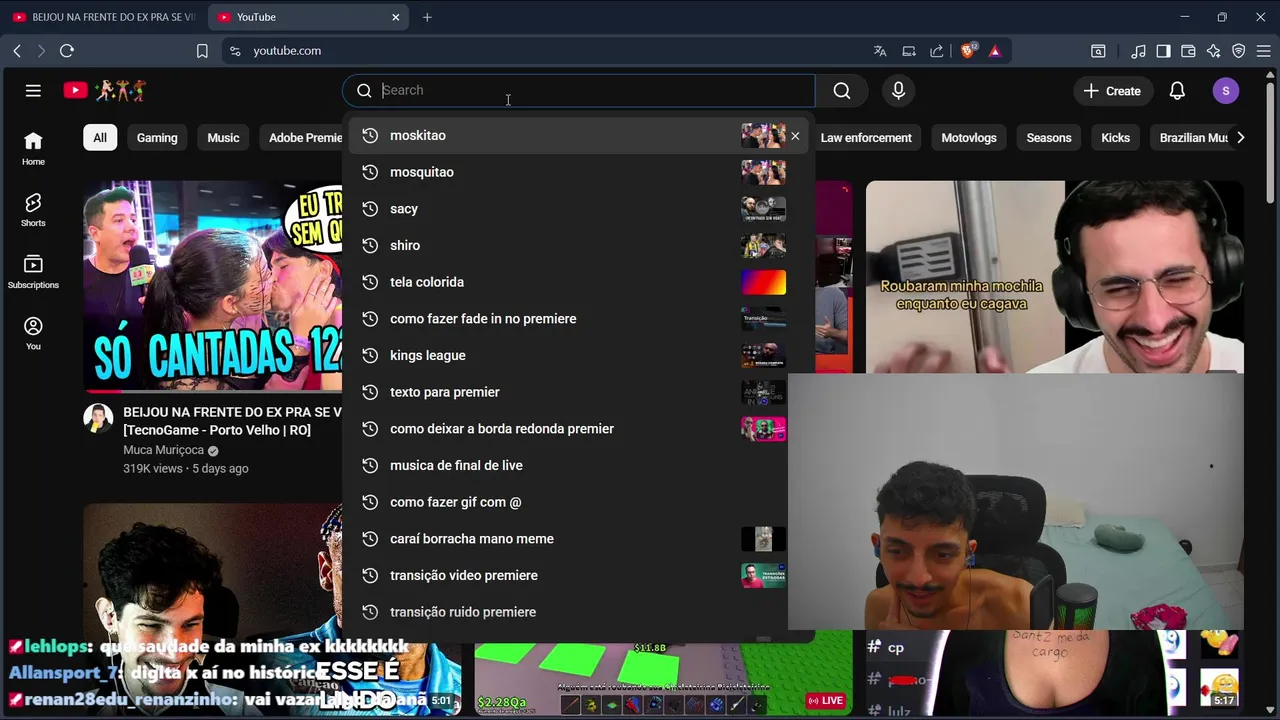Open the Brave VPN shield icon

pyautogui.click(x=1238, y=51)
